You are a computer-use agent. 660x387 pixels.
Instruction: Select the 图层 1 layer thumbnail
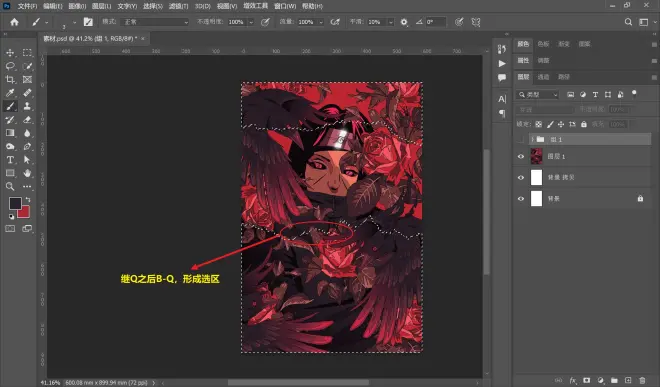(536, 156)
